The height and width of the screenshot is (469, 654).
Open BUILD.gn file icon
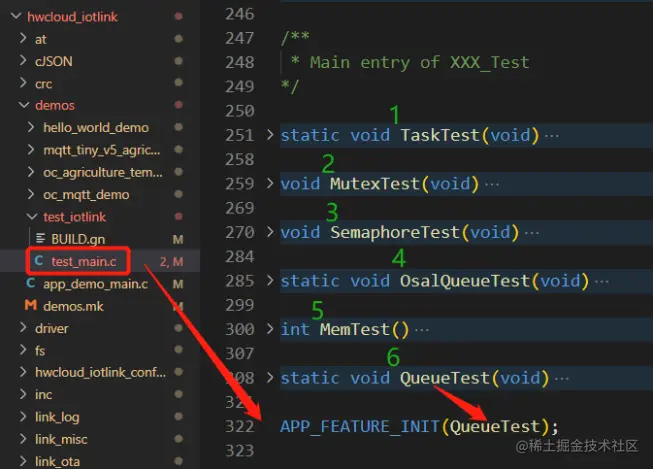click(40, 238)
